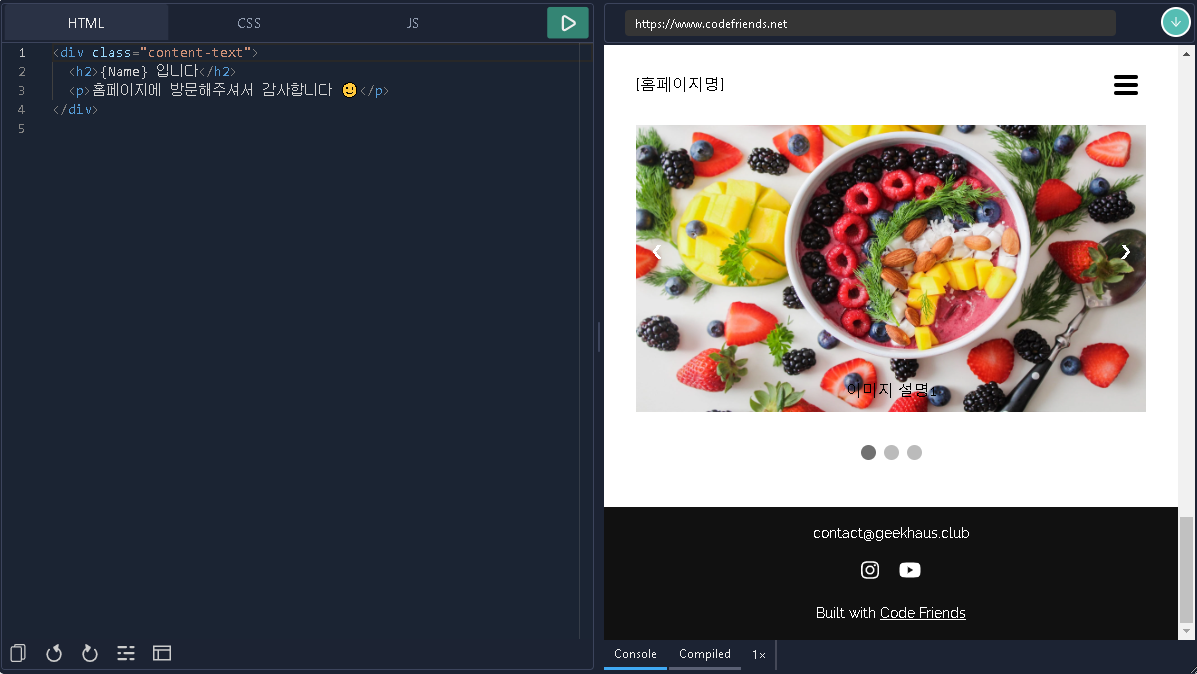Click the copy code icon in bottom toolbar
Viewport: 1197px width, 674px height.
[18, 653]
